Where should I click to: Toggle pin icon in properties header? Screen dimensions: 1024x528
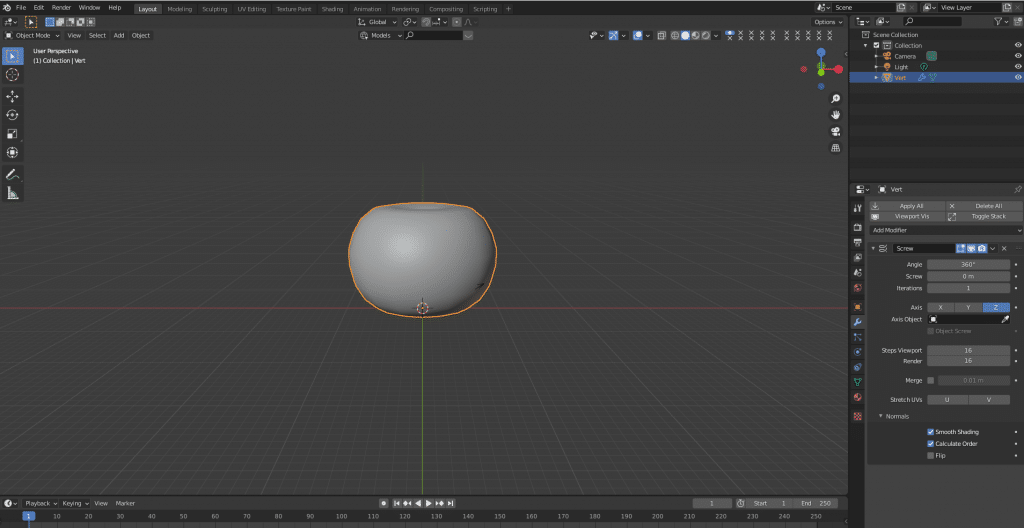pyautogui.click(x=1017, y=190)
